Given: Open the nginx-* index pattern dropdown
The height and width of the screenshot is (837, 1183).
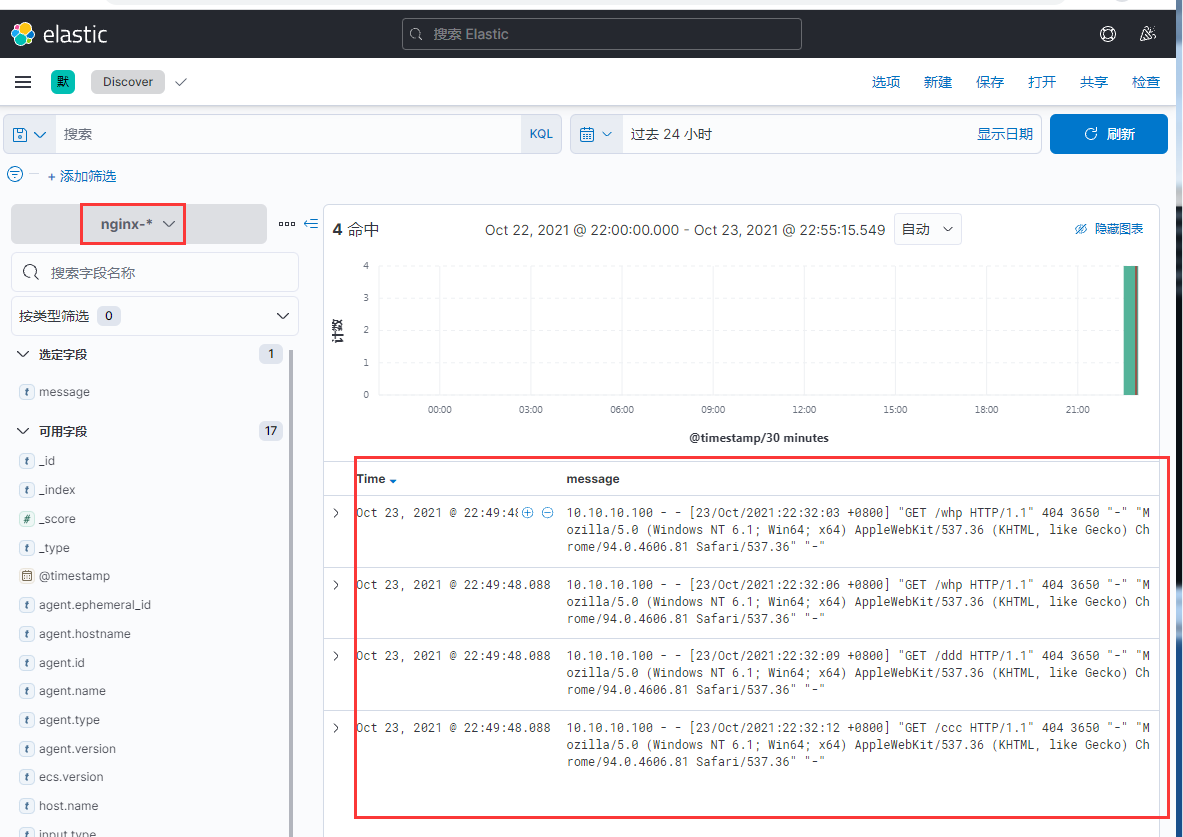Looking at the screenshot, I should point(139,223).
